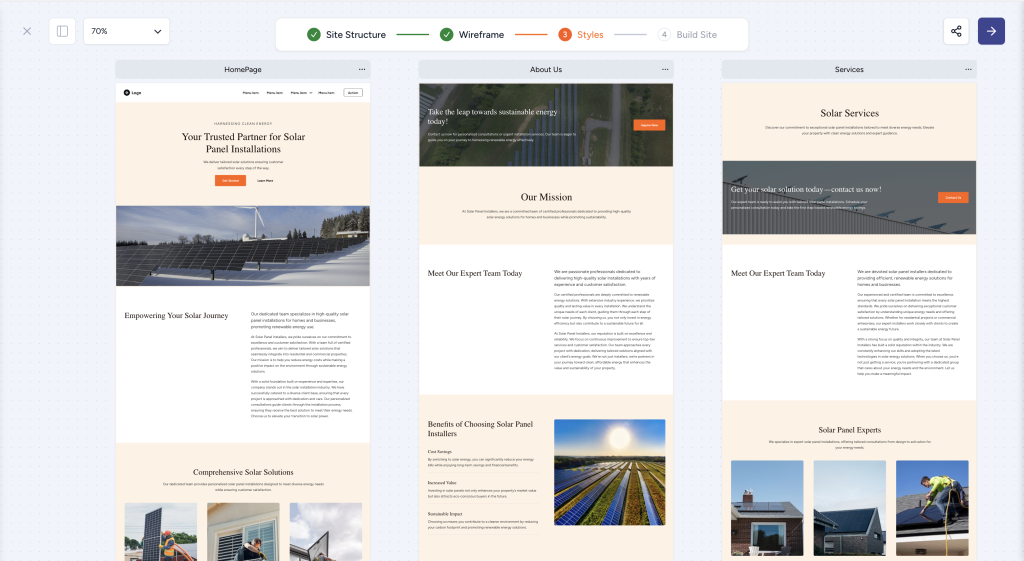Click 'Meet Our Expert Team Today' in Services
The image size is (1024, 561).
(x=778, y=274)
